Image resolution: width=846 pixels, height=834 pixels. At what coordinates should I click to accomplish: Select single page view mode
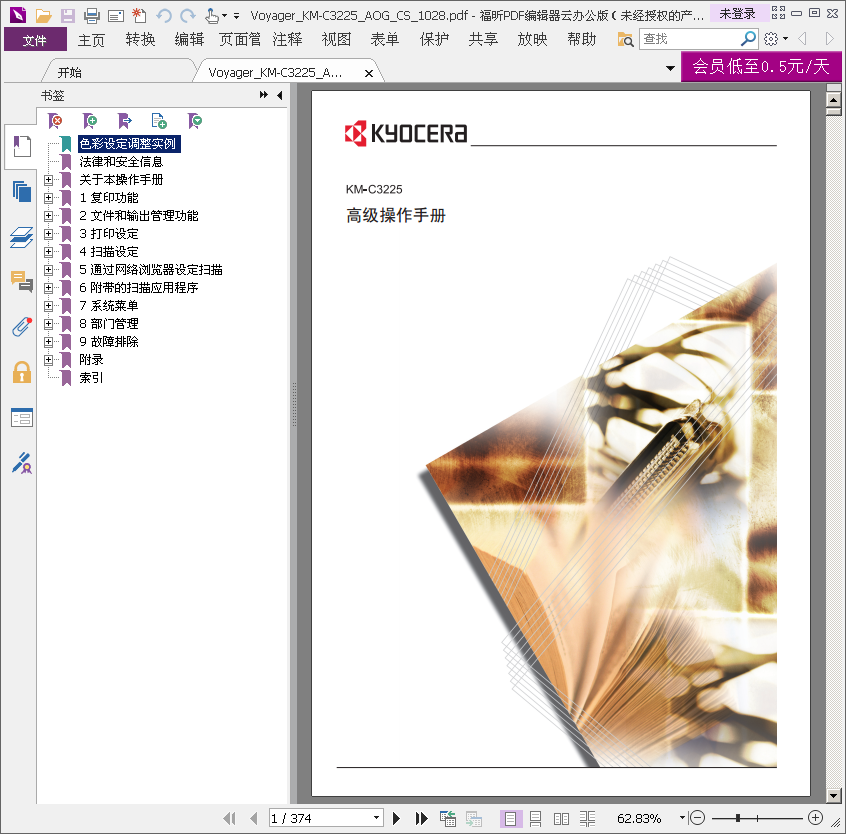(x=510, y=818)
